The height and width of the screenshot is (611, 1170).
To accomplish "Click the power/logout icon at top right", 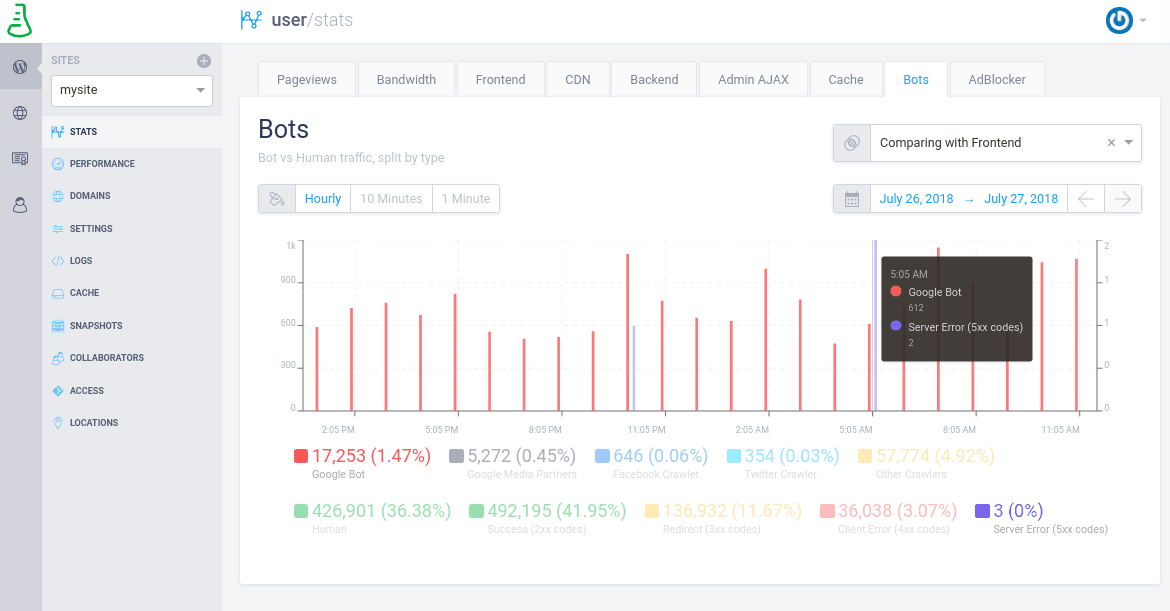I will point(1119,19).
